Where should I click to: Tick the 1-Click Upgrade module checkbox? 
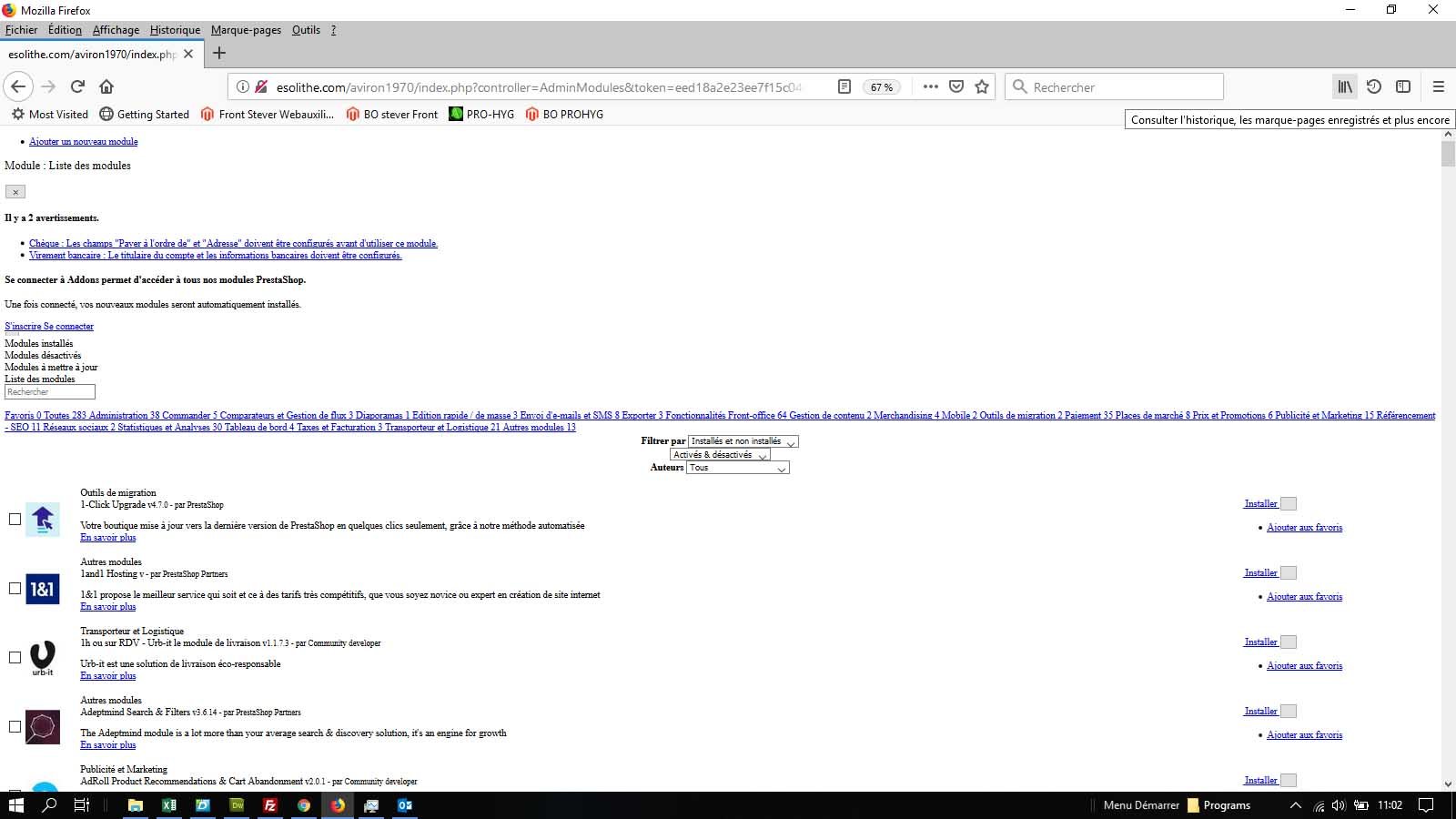coord(15,520)
